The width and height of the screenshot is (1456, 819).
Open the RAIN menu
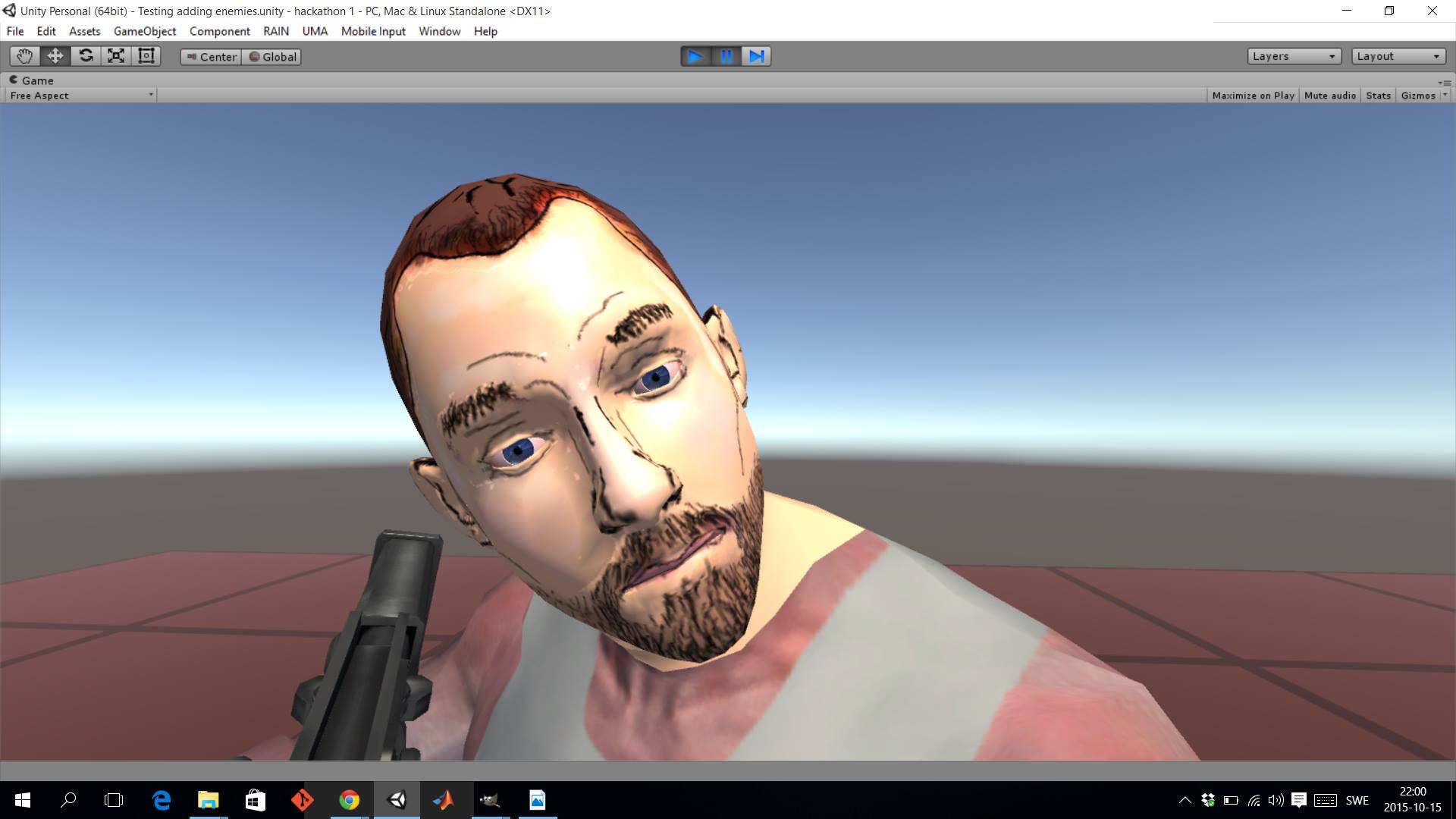pyautogui.click(x=276, y=31)
